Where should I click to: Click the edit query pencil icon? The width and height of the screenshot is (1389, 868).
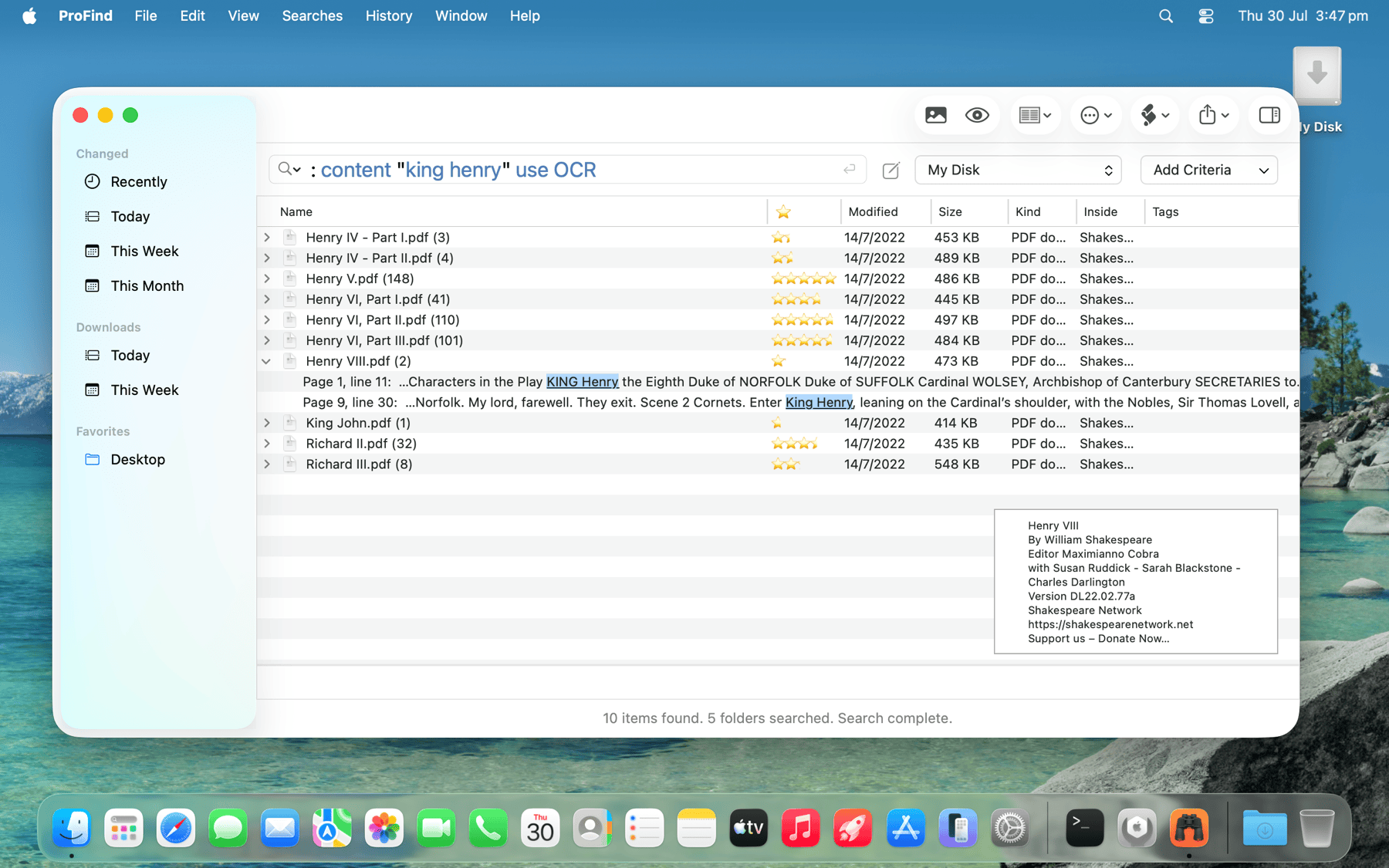(891, 170)
